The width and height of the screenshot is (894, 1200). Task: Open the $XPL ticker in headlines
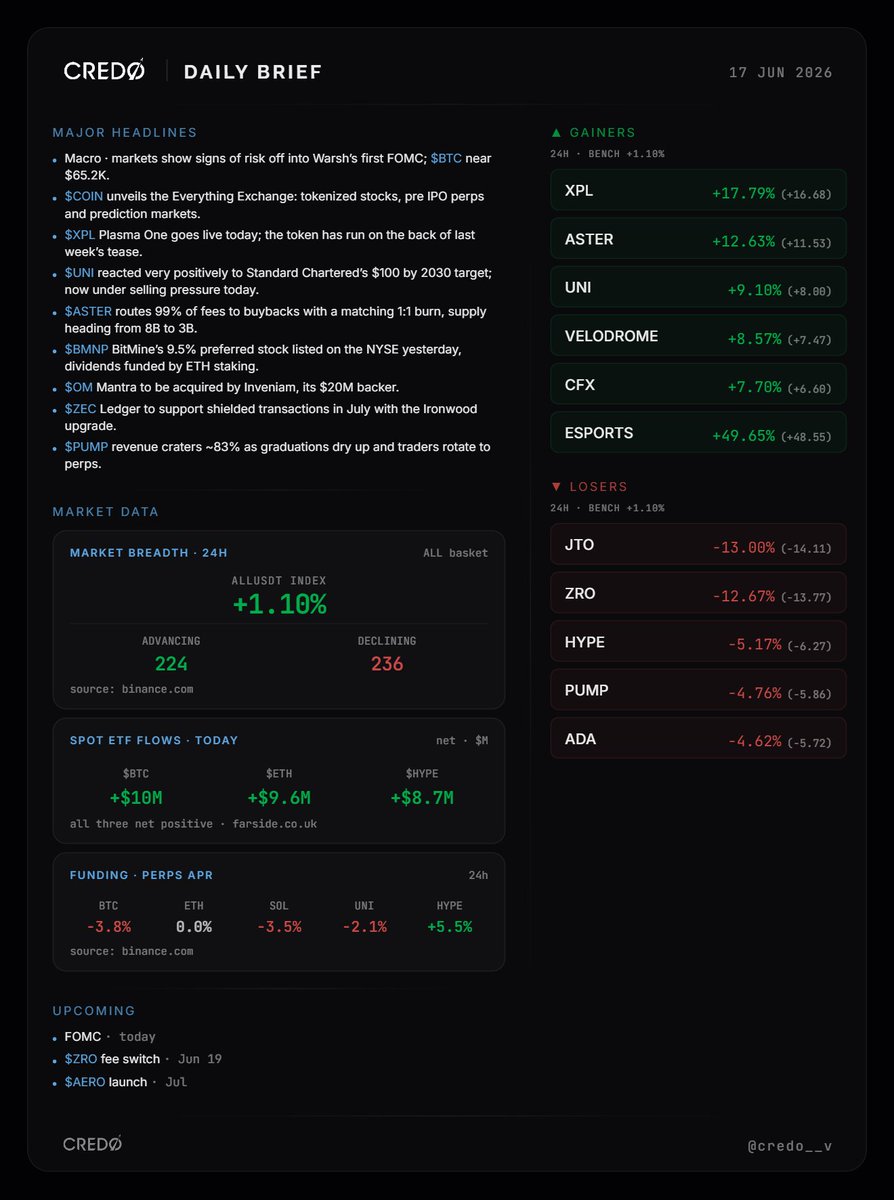[x=81, y=235]
